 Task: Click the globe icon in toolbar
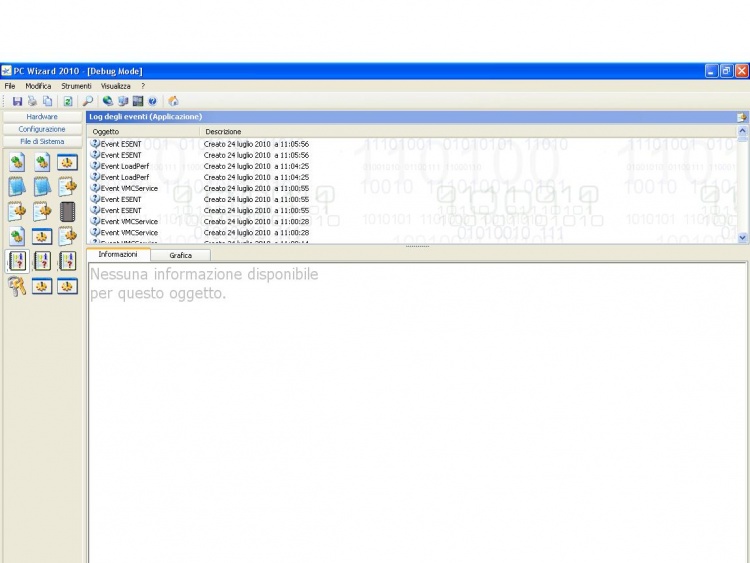pos(108,101)
